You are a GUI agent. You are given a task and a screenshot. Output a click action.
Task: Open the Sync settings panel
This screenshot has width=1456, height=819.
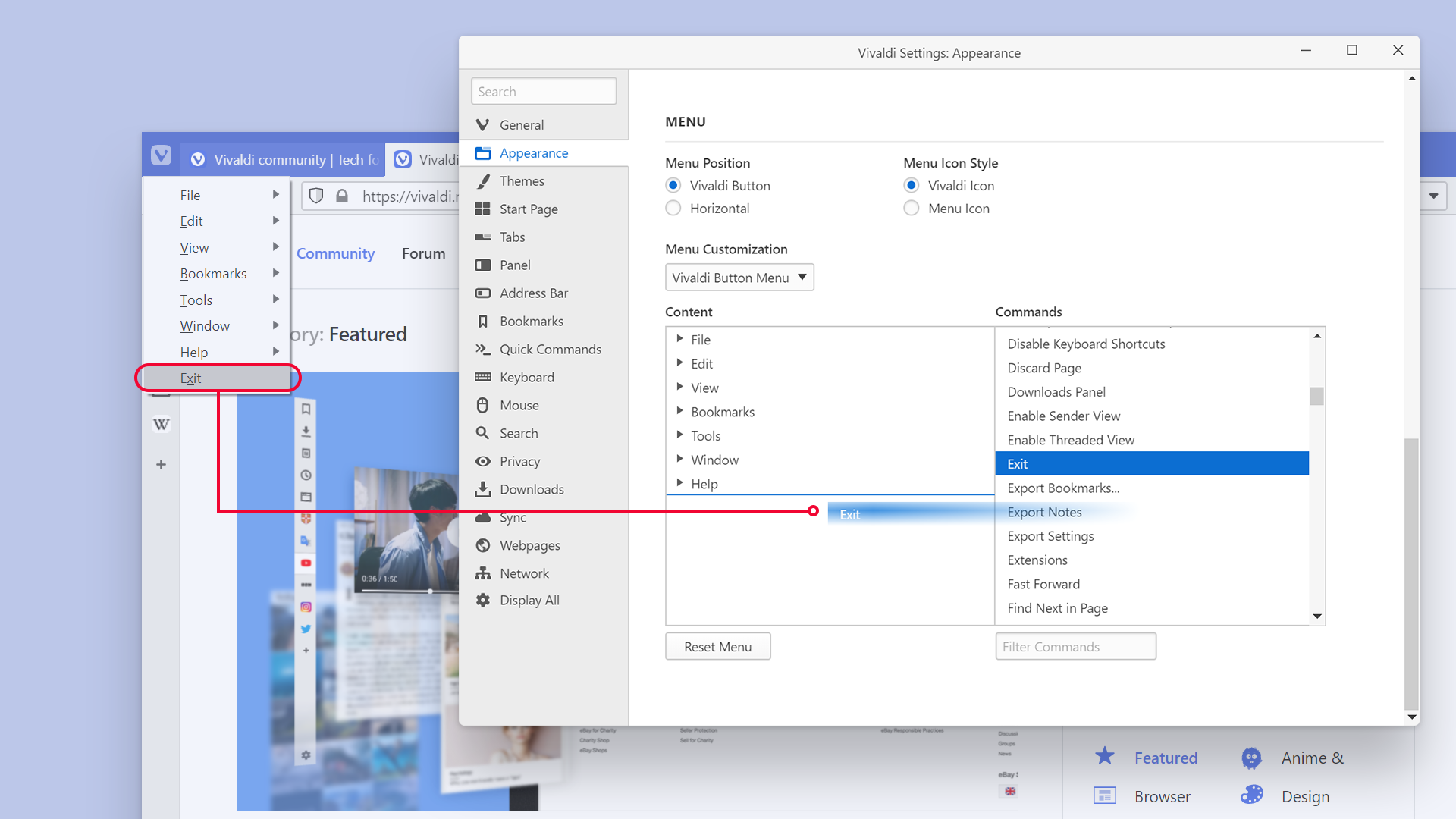click(511, 517)
